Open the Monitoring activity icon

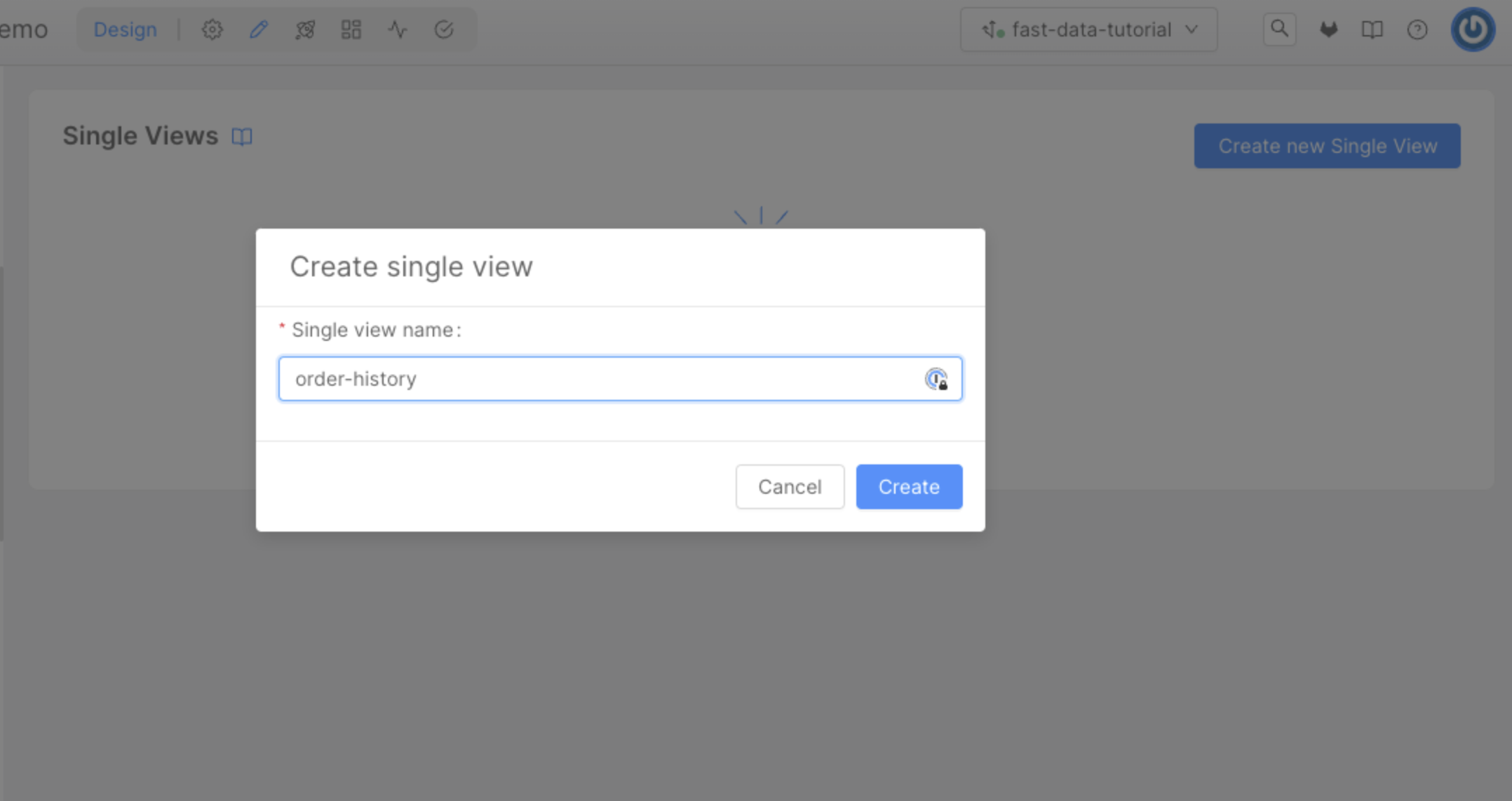tap(397, 29)
